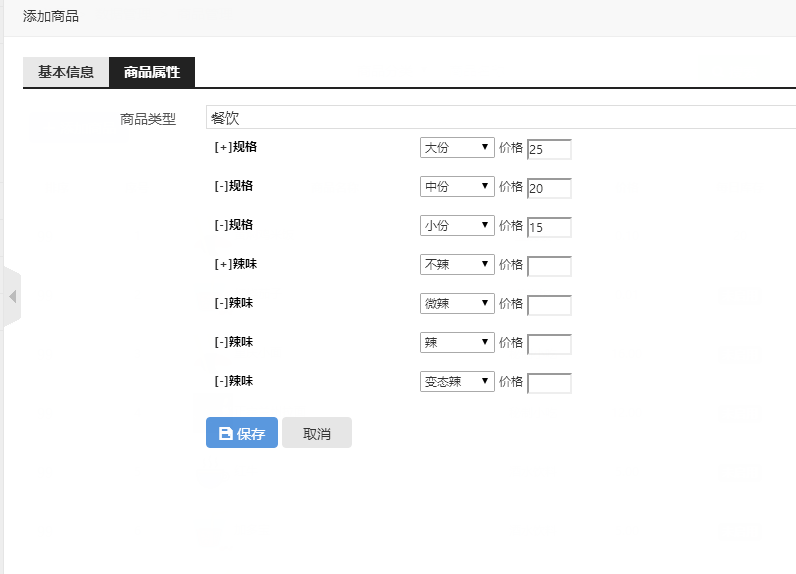This screenshot has height=574, width=796.
Task: Open the 中份 spec dropdown
Action: 457,187
